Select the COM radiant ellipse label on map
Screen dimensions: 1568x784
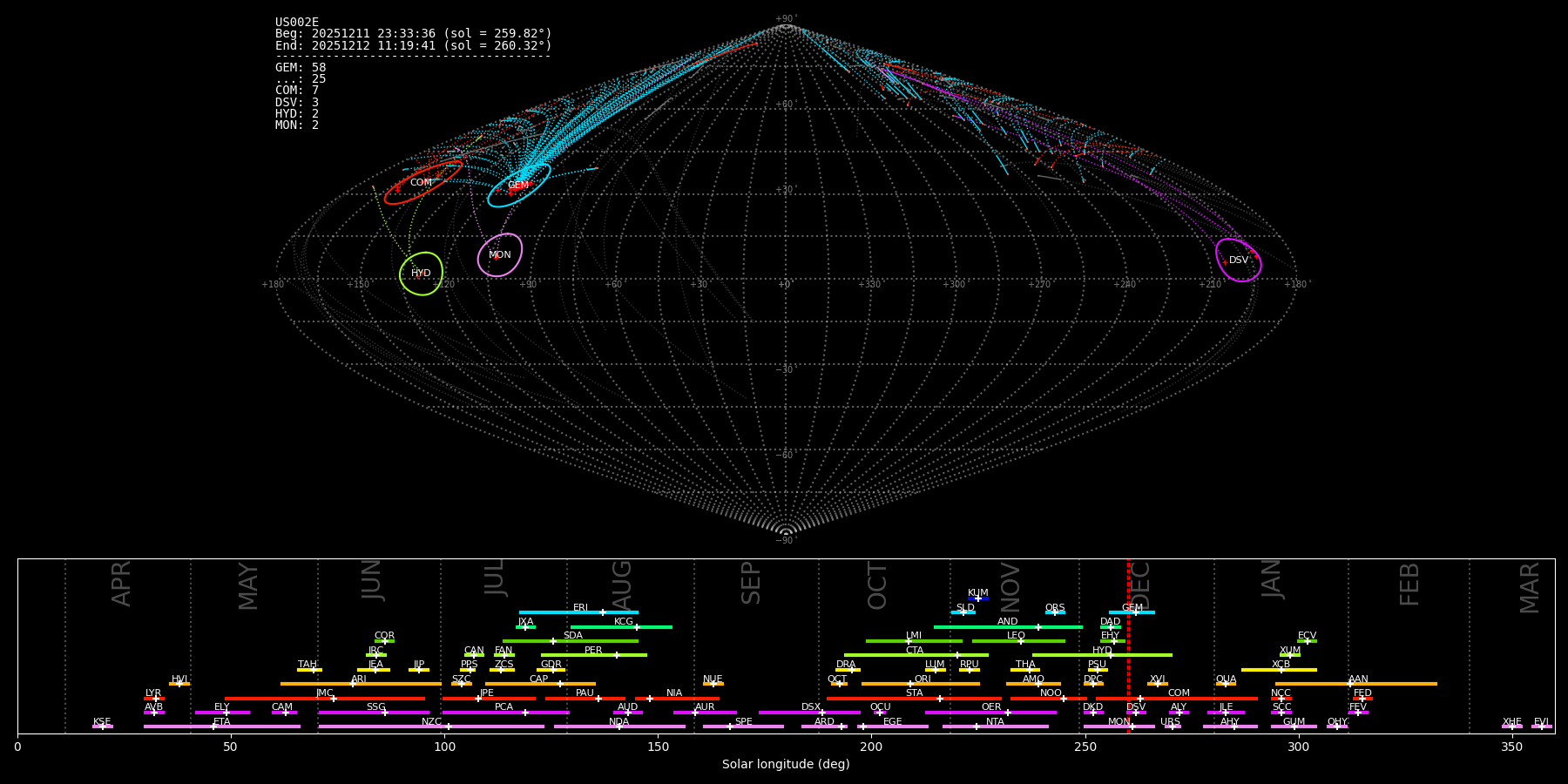pos(422,183)
